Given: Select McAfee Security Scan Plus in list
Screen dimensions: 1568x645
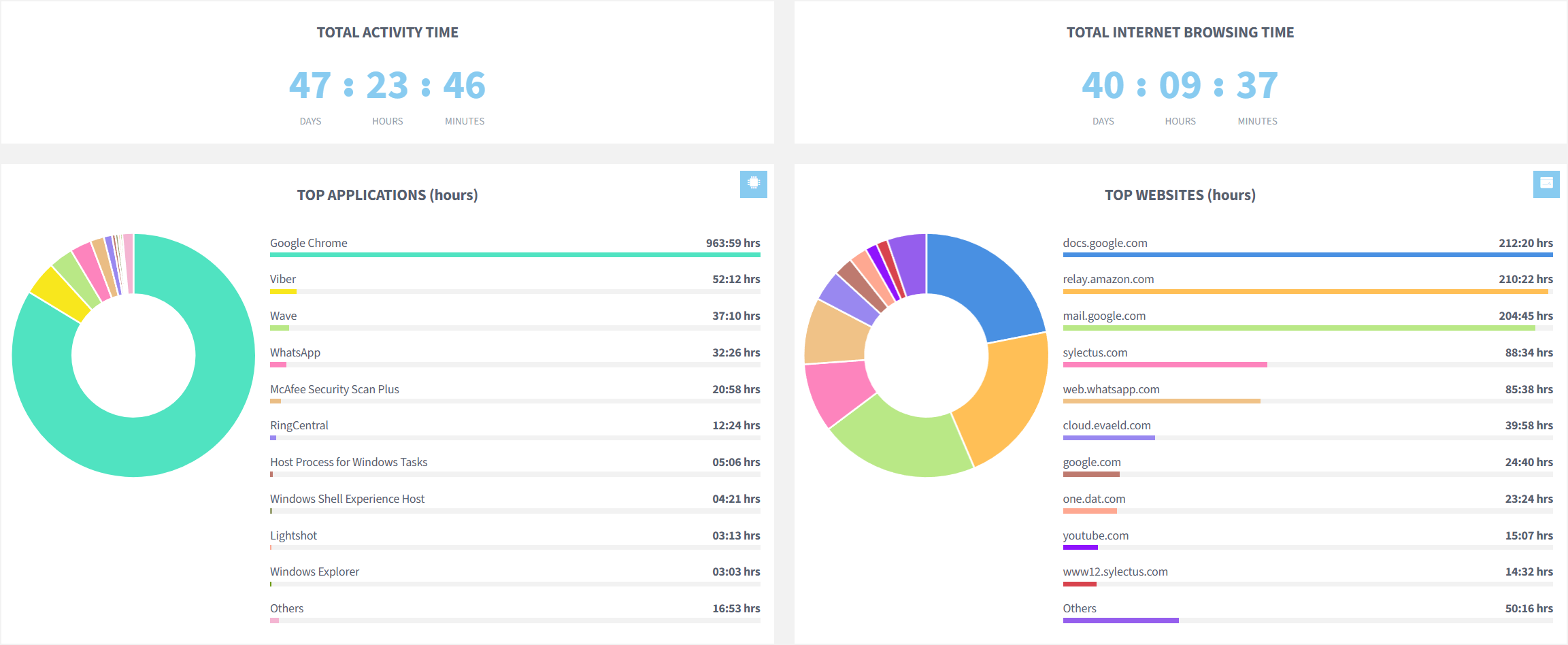Looking at the screenshot, I should pyautogui.click(x=334, y=389).
